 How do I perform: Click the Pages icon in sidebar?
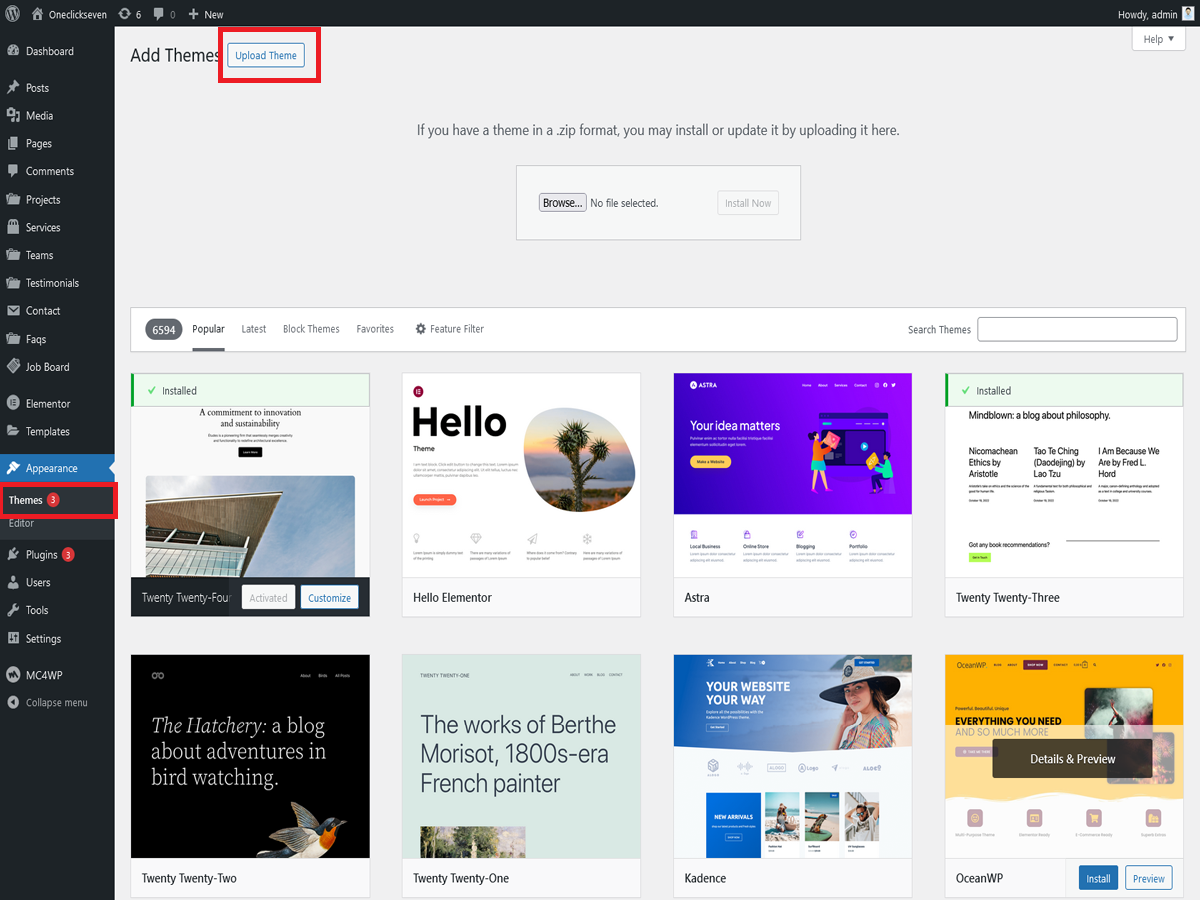click(x=13, y=144)
